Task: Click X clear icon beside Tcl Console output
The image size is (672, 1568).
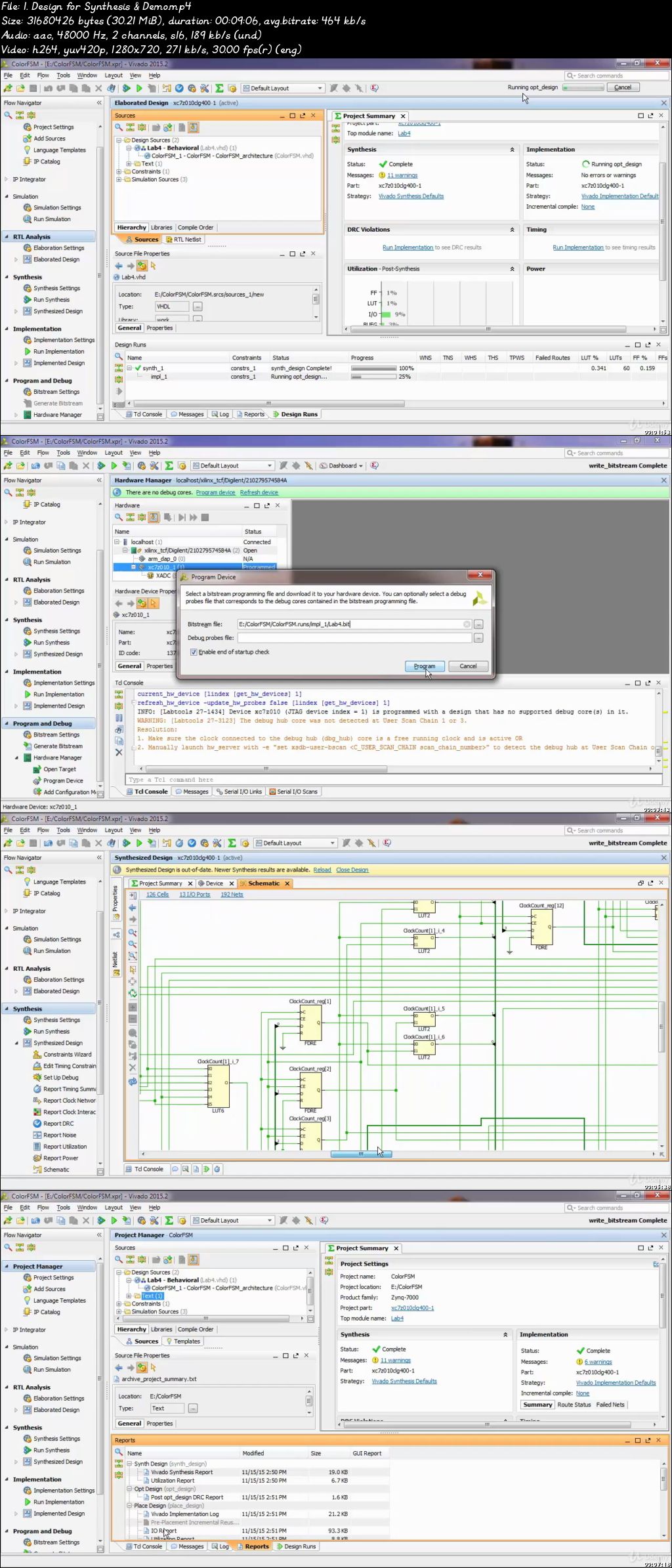Action: 119,752
